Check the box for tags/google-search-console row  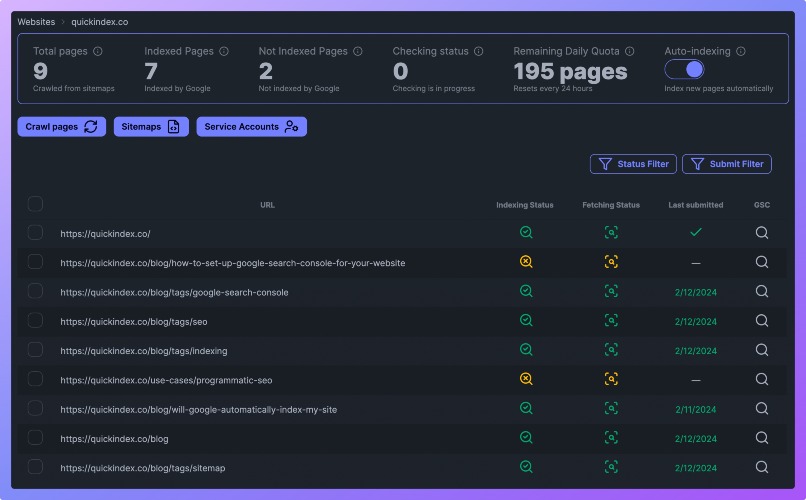tap(35, 291)
